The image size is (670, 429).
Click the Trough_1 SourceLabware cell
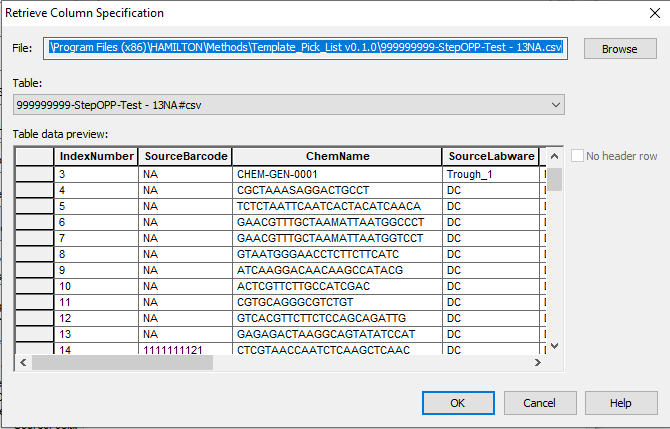[x=491, y=174]
